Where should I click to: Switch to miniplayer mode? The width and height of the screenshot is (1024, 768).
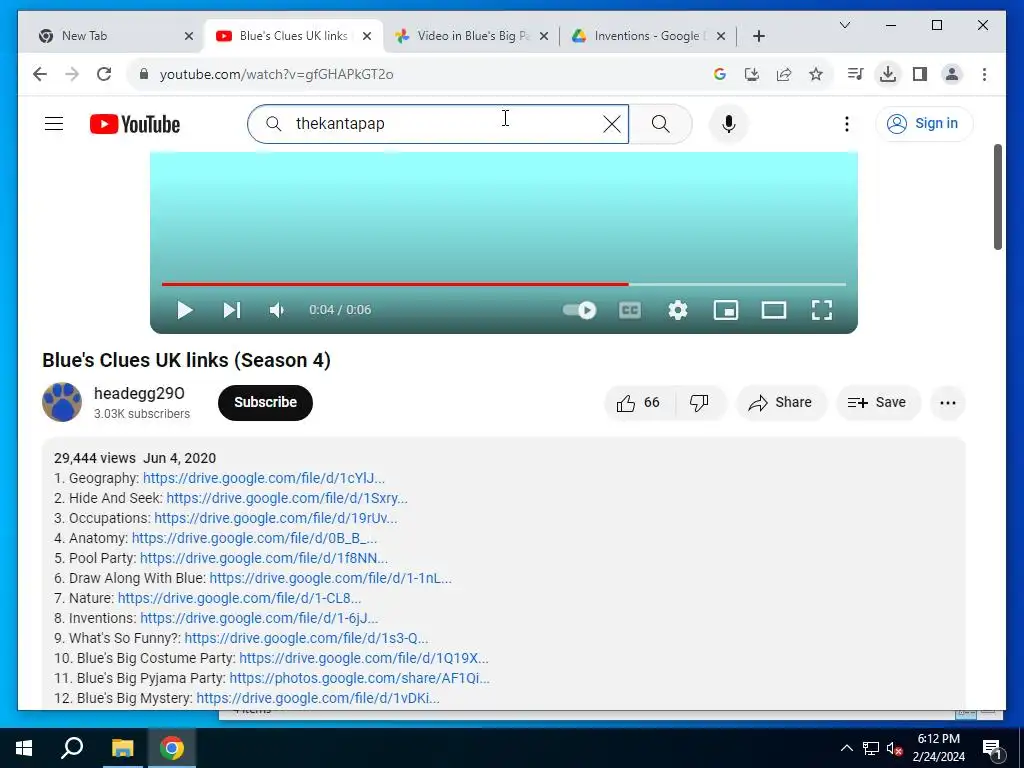[726, 310]
